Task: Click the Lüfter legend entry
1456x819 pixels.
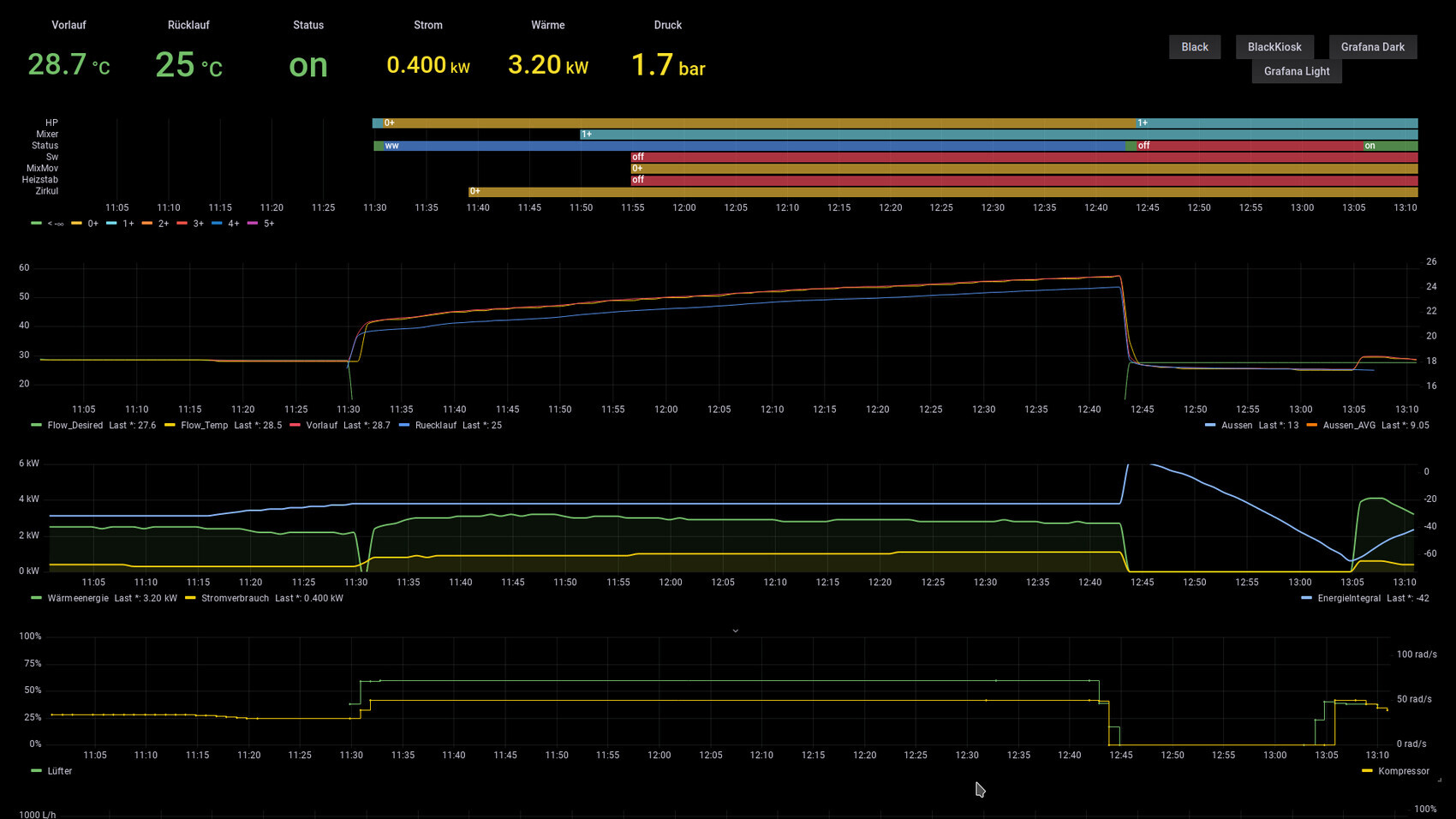Action: point(59,772)
